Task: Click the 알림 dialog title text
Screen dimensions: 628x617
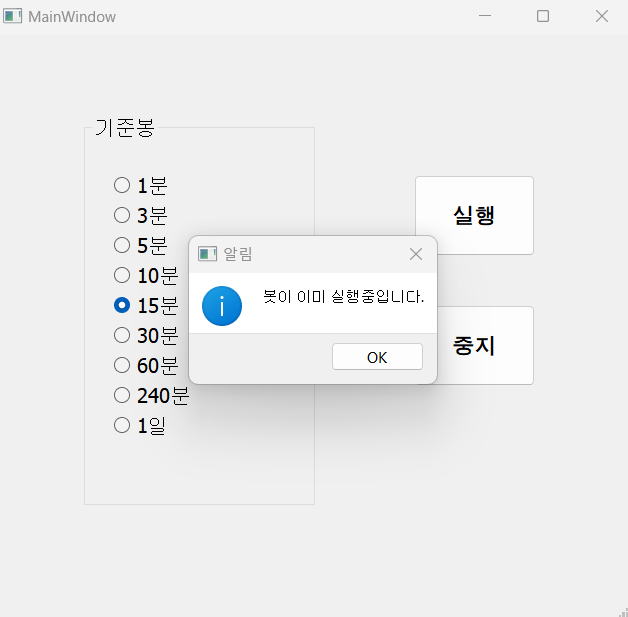Action: coord(238,254)
